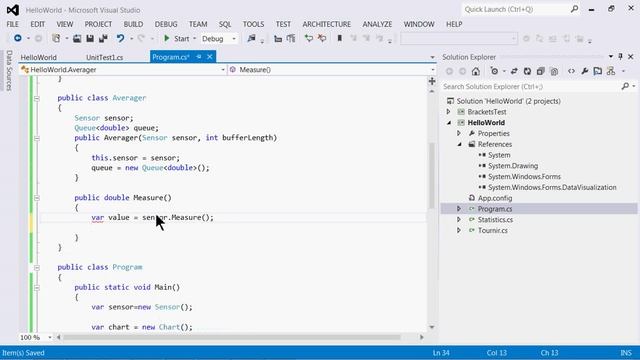Click the editor vertical scrollbar thumb
Screen dimensions: 640x360
432,176
